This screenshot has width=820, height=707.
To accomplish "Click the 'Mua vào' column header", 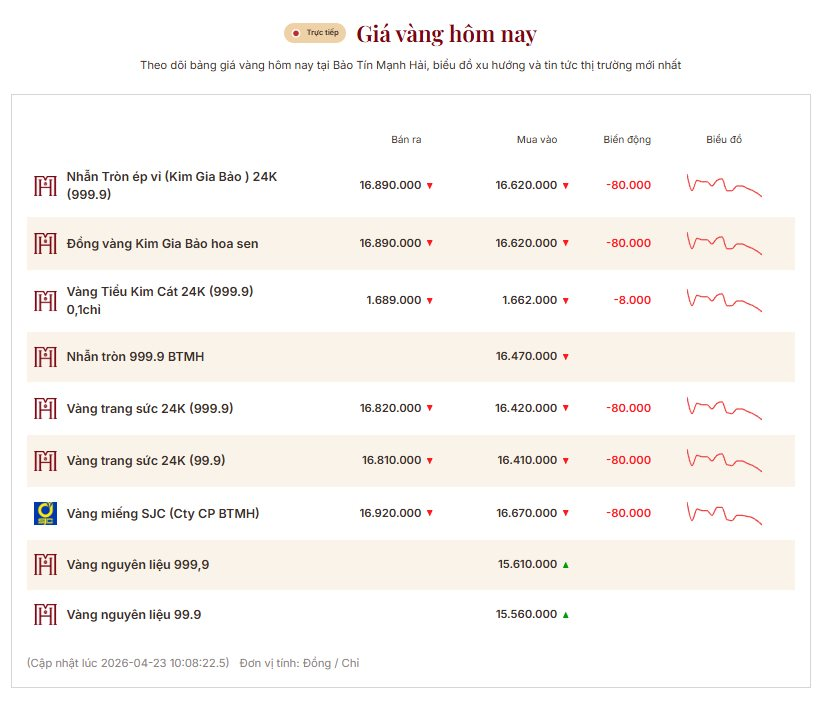I will 537,139.
